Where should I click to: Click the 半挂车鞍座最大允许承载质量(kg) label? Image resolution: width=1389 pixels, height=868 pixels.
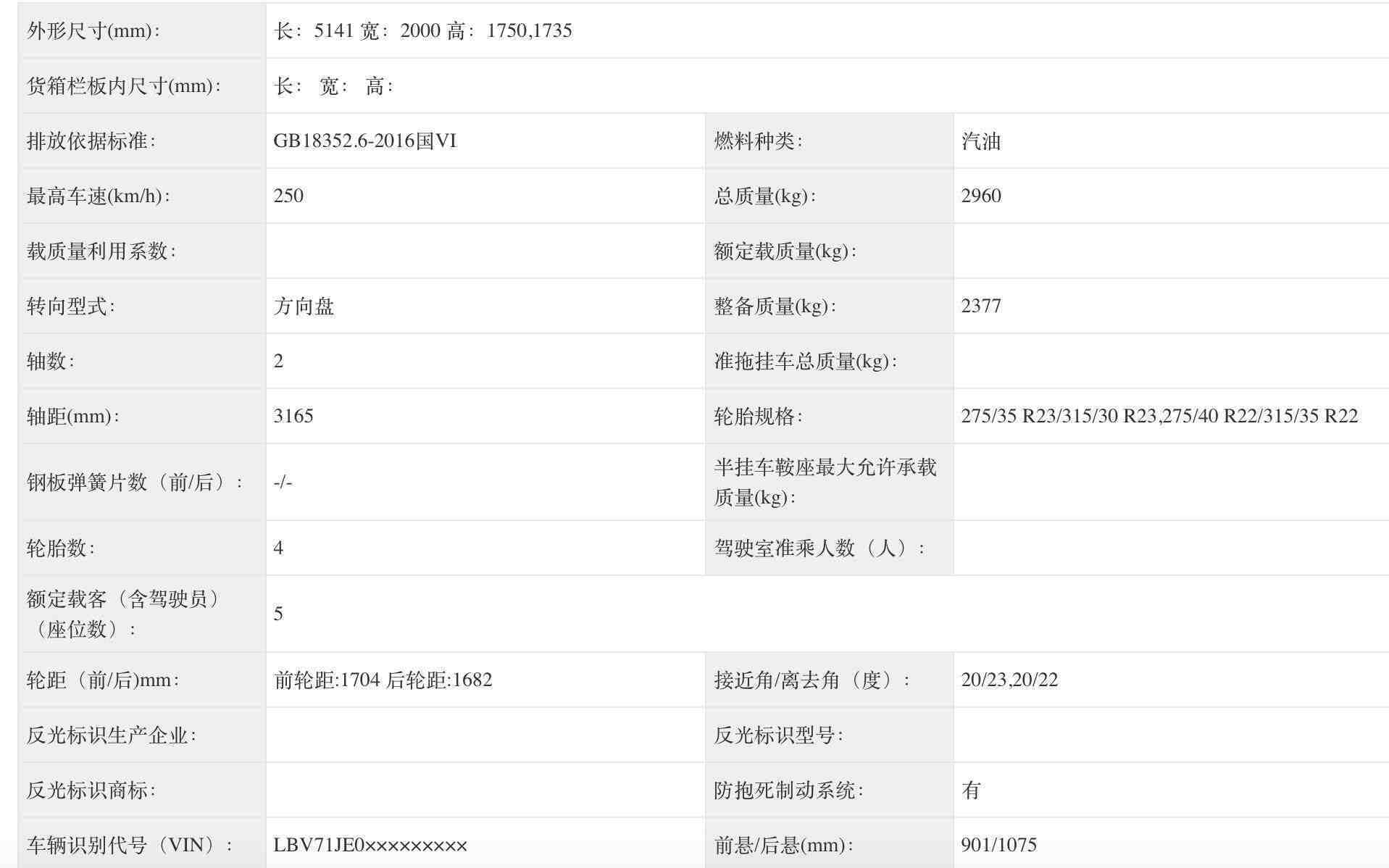pos(825,482)
